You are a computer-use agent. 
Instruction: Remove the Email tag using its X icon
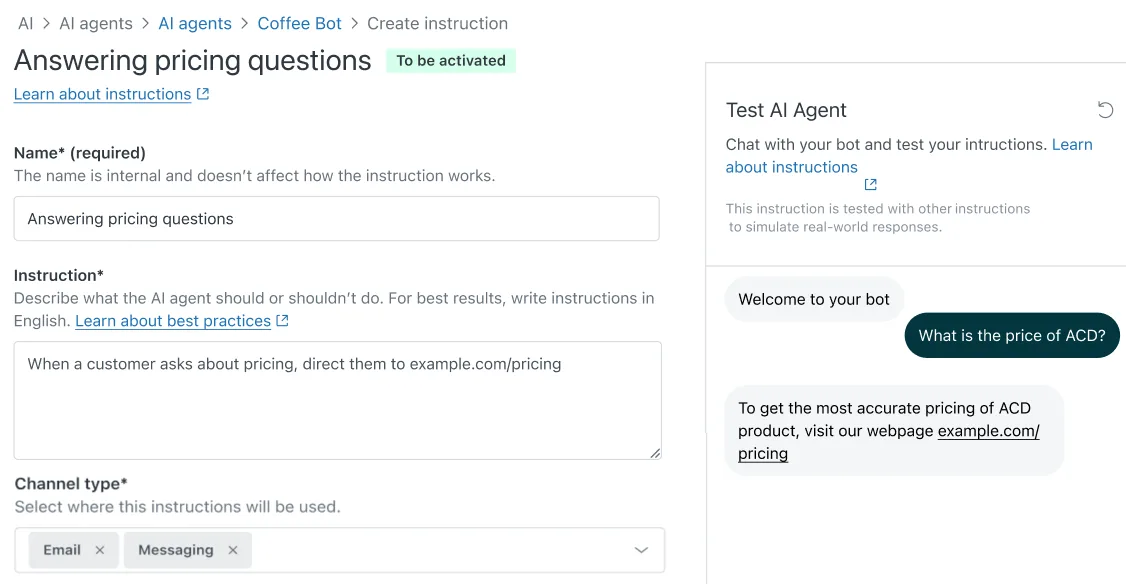(x=99, y=549)
